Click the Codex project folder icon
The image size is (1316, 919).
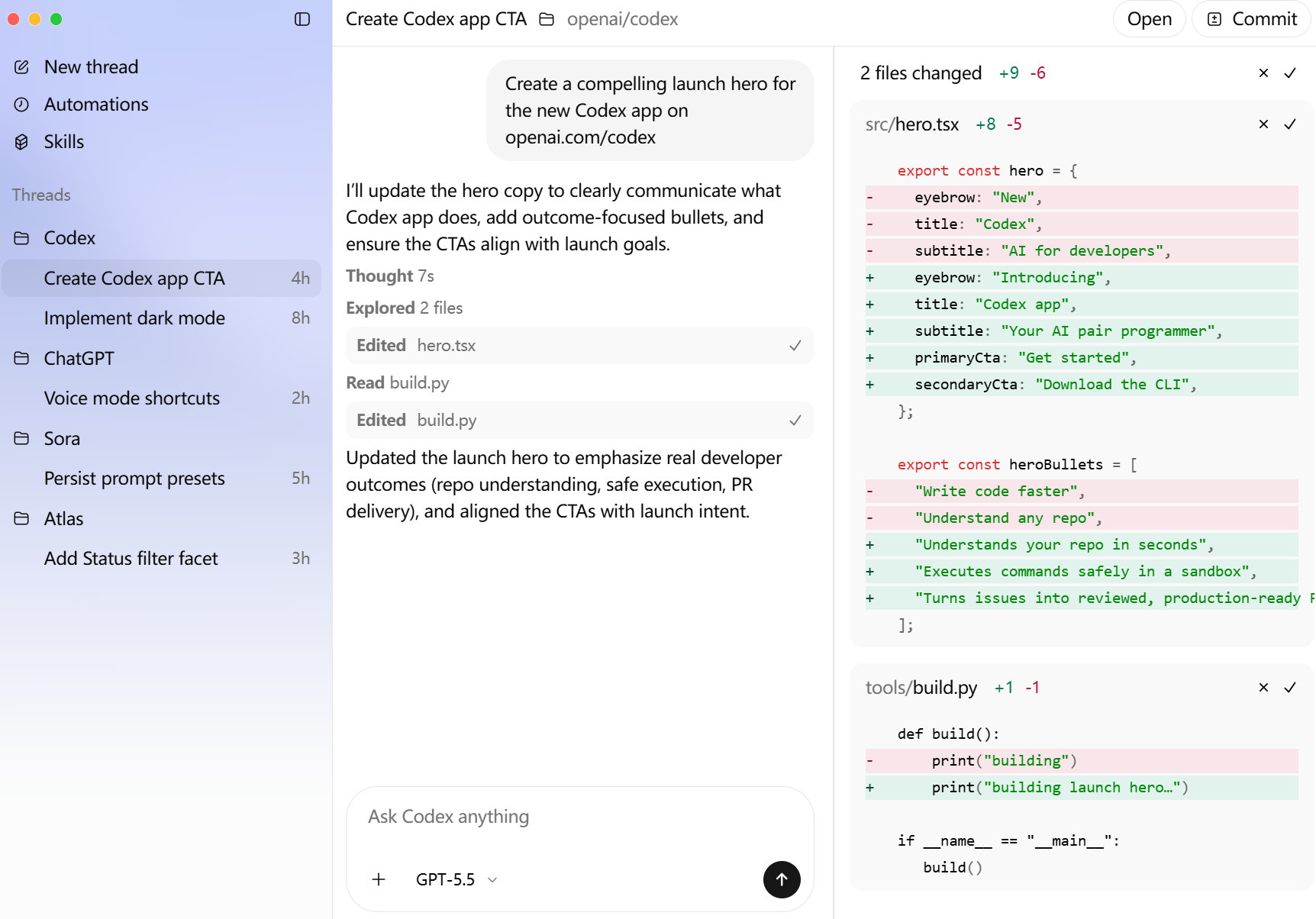click(21, 238)
